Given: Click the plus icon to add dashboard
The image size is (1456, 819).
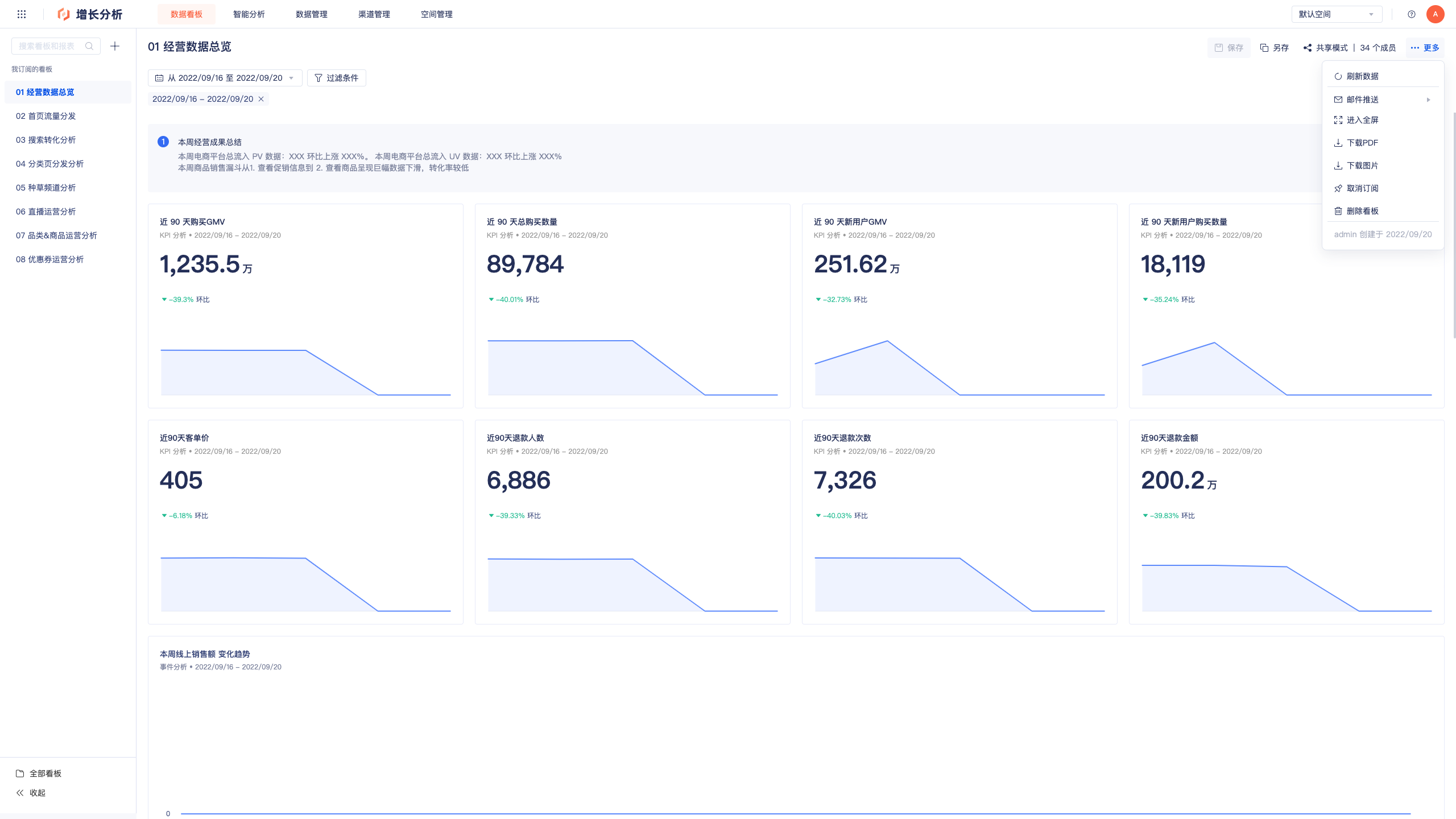Looking at the screenshot, I should point(115,46).
